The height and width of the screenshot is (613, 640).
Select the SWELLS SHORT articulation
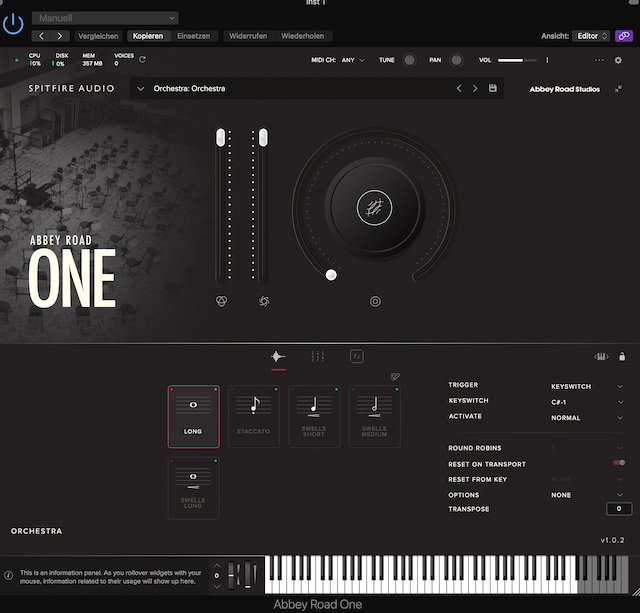pos(314,417)
